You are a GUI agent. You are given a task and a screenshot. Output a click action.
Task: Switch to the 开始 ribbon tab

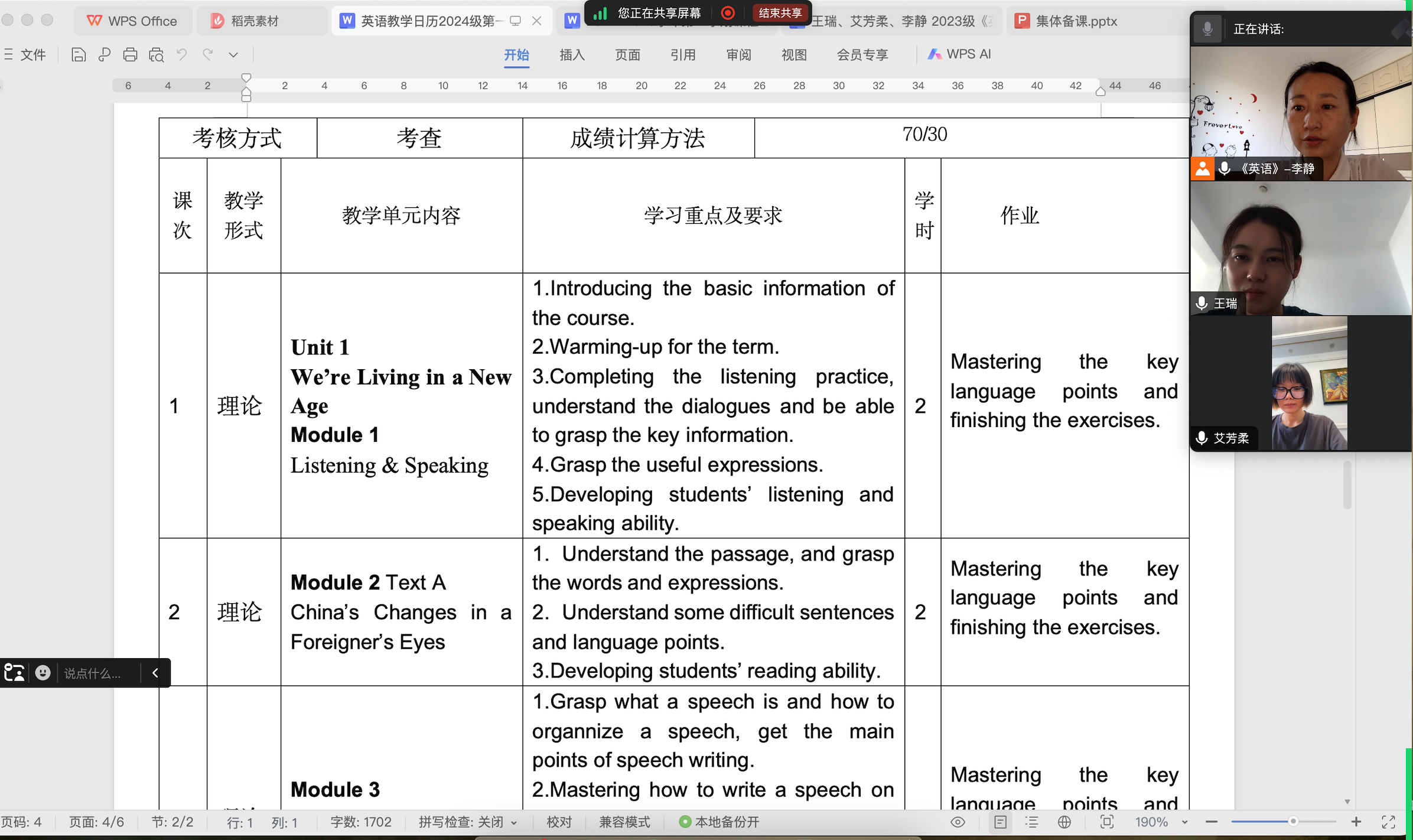pos(516,55)
